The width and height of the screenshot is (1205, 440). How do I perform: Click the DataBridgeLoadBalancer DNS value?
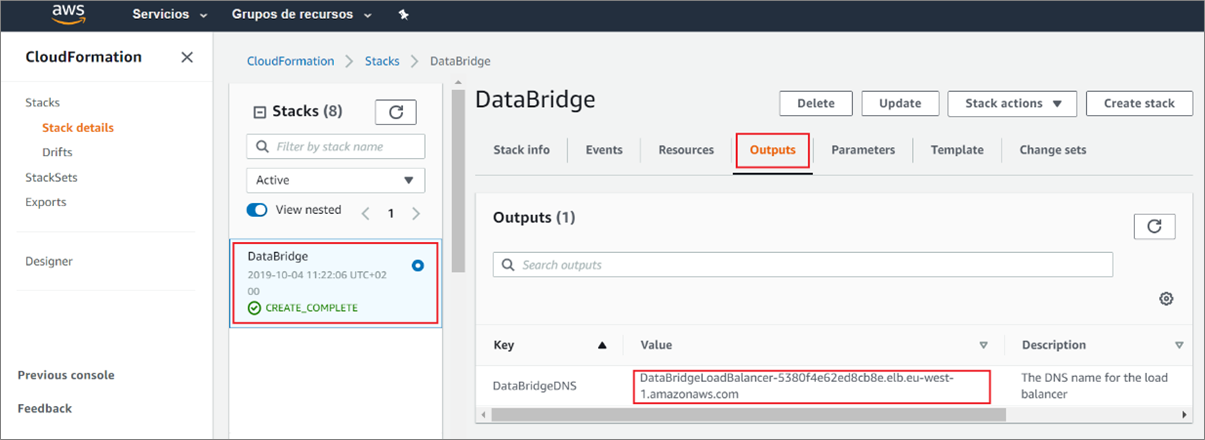point(797,386)
